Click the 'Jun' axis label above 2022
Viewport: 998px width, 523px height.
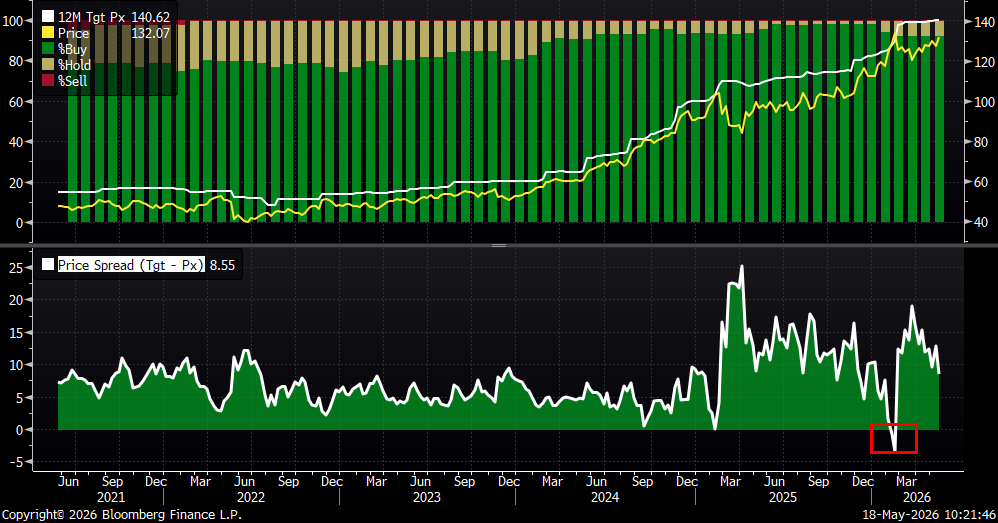(244, 482)
